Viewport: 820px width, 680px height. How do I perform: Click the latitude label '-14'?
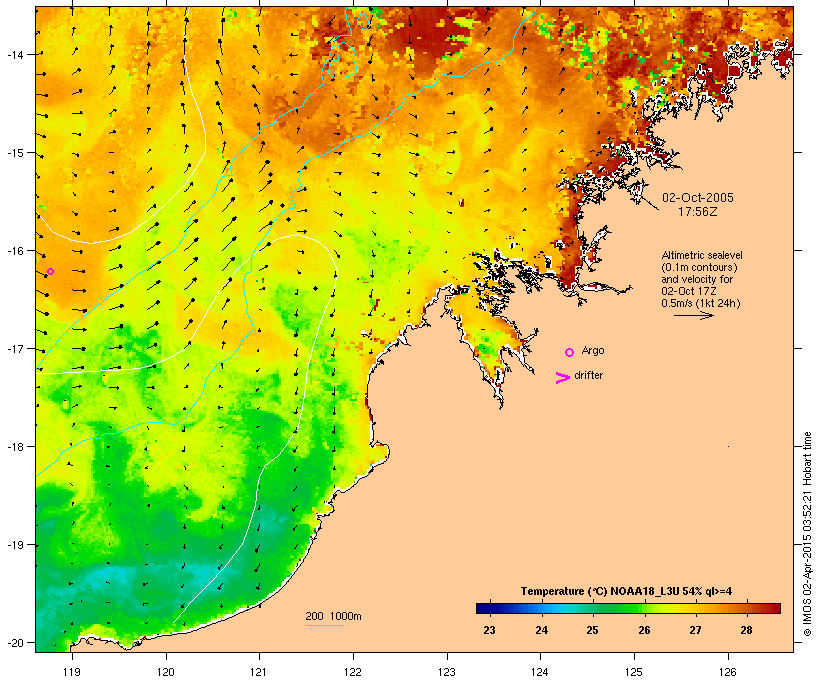pos(14,54)
